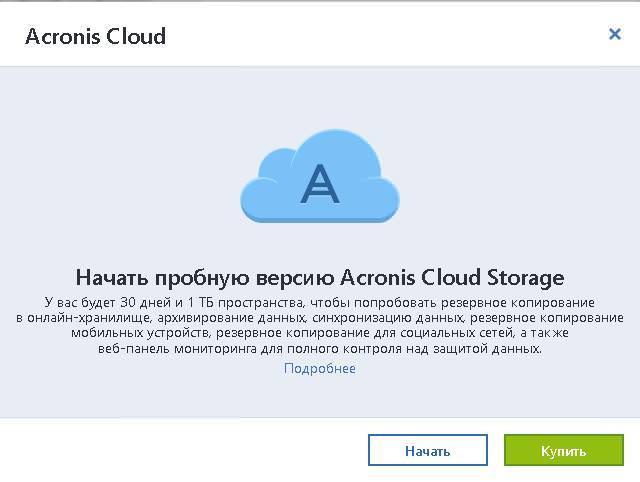Click the description line starting У вас будет
The width and height of the screenshot is (640, 482).
pos(320,302)
